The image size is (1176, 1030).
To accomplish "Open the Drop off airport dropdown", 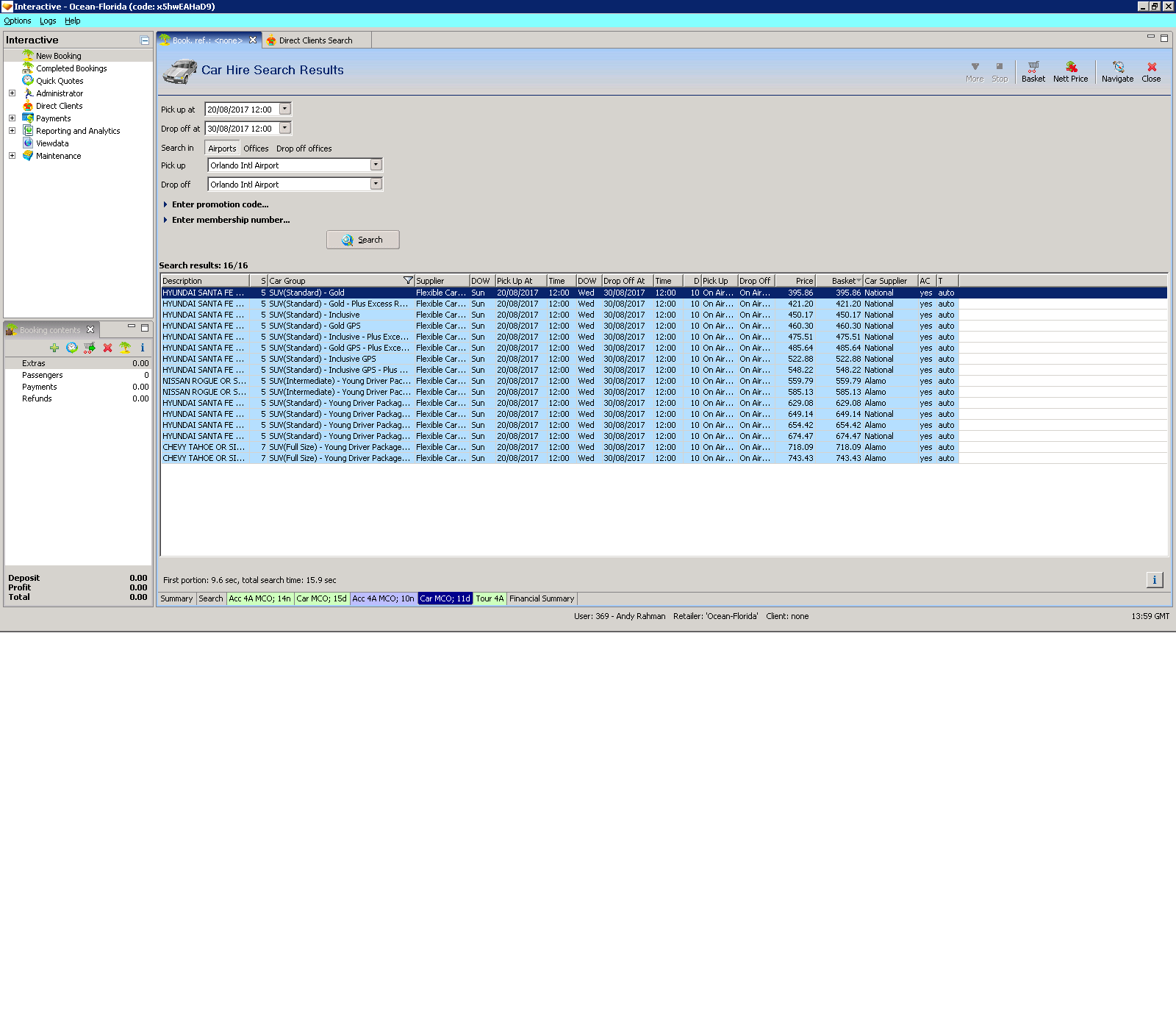I will click(x=376, y=184).
